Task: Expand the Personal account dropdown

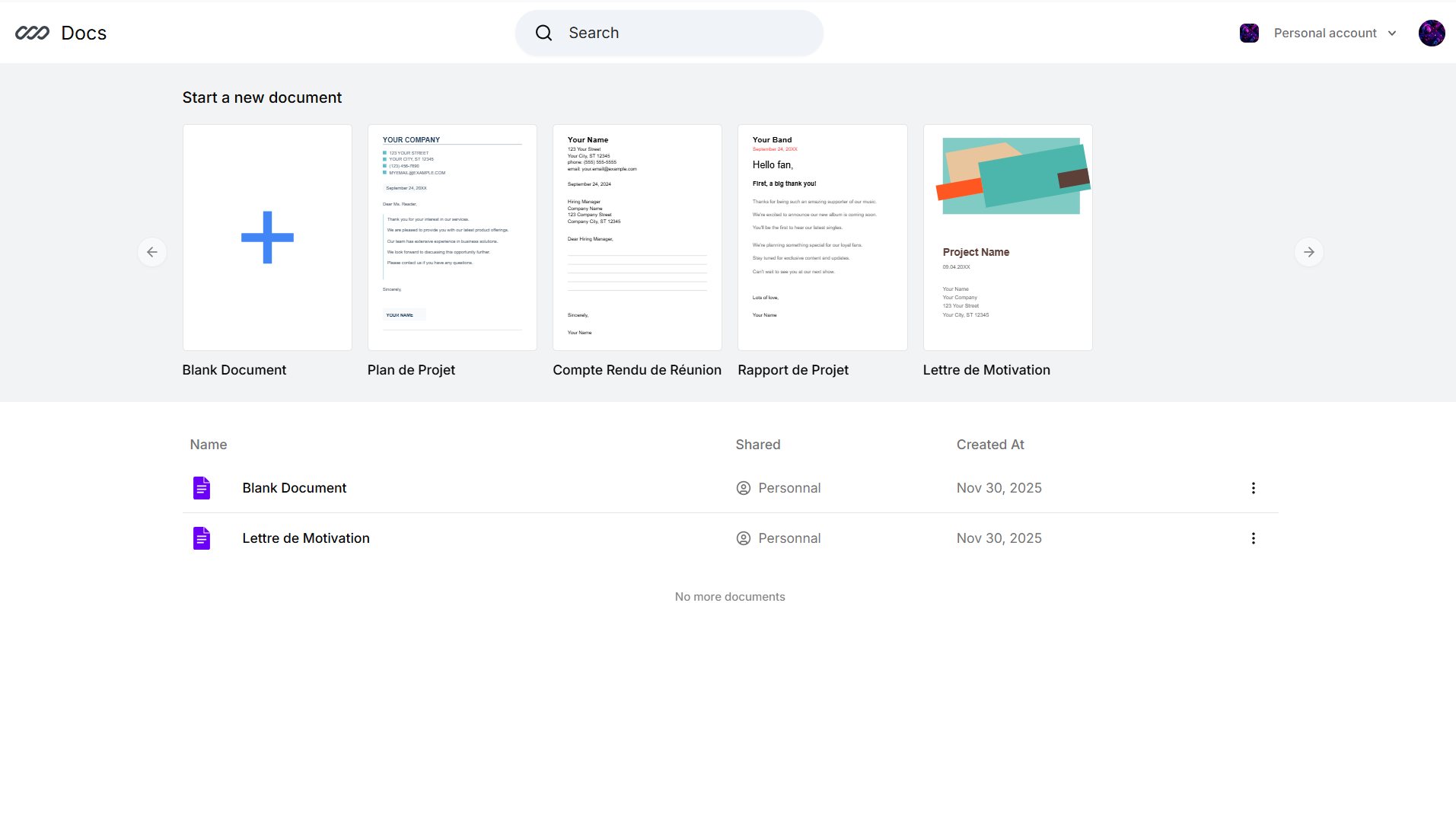Action: (x=1324, y=33)
